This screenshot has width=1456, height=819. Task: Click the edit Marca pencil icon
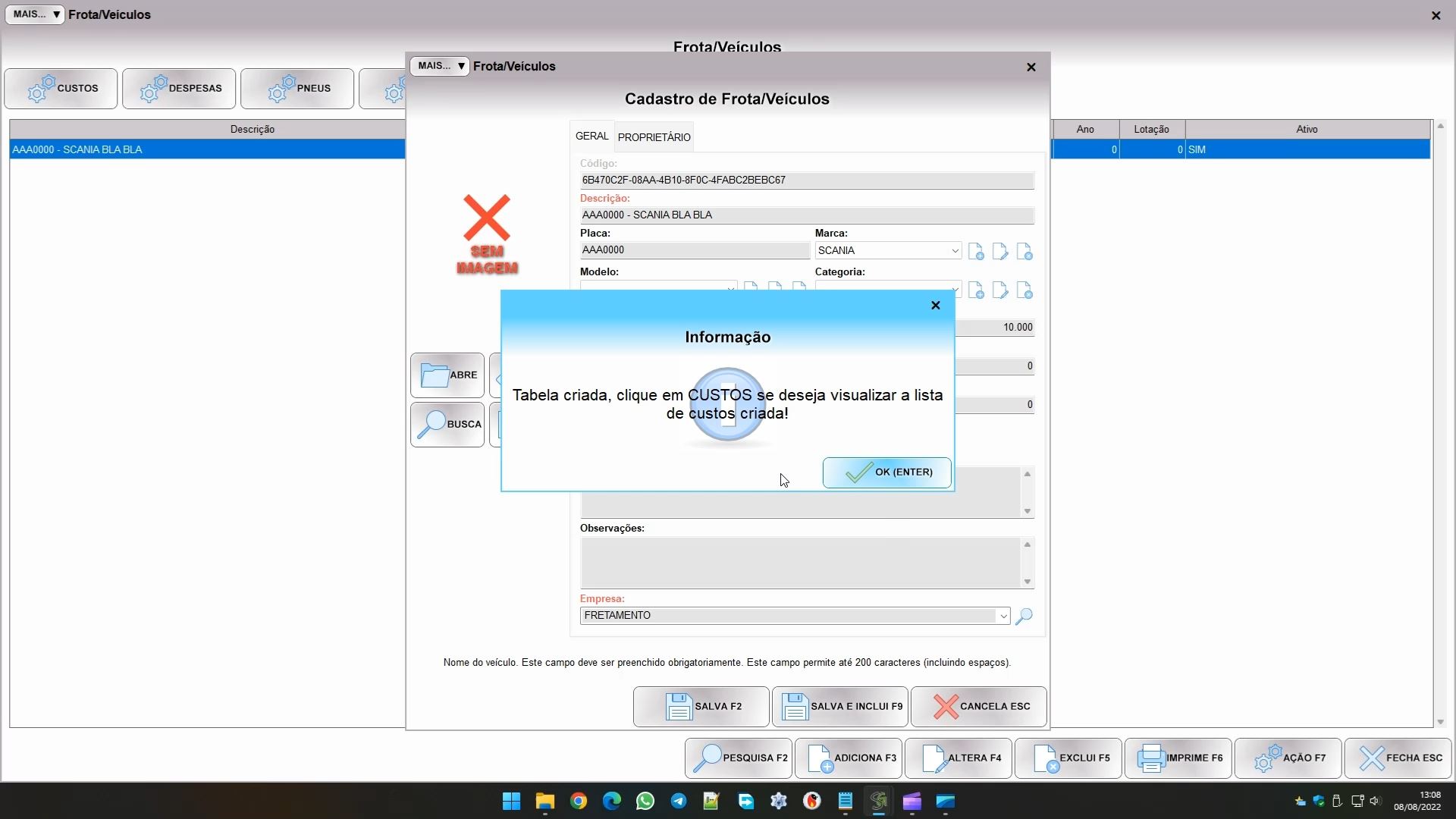(1000, 252)
